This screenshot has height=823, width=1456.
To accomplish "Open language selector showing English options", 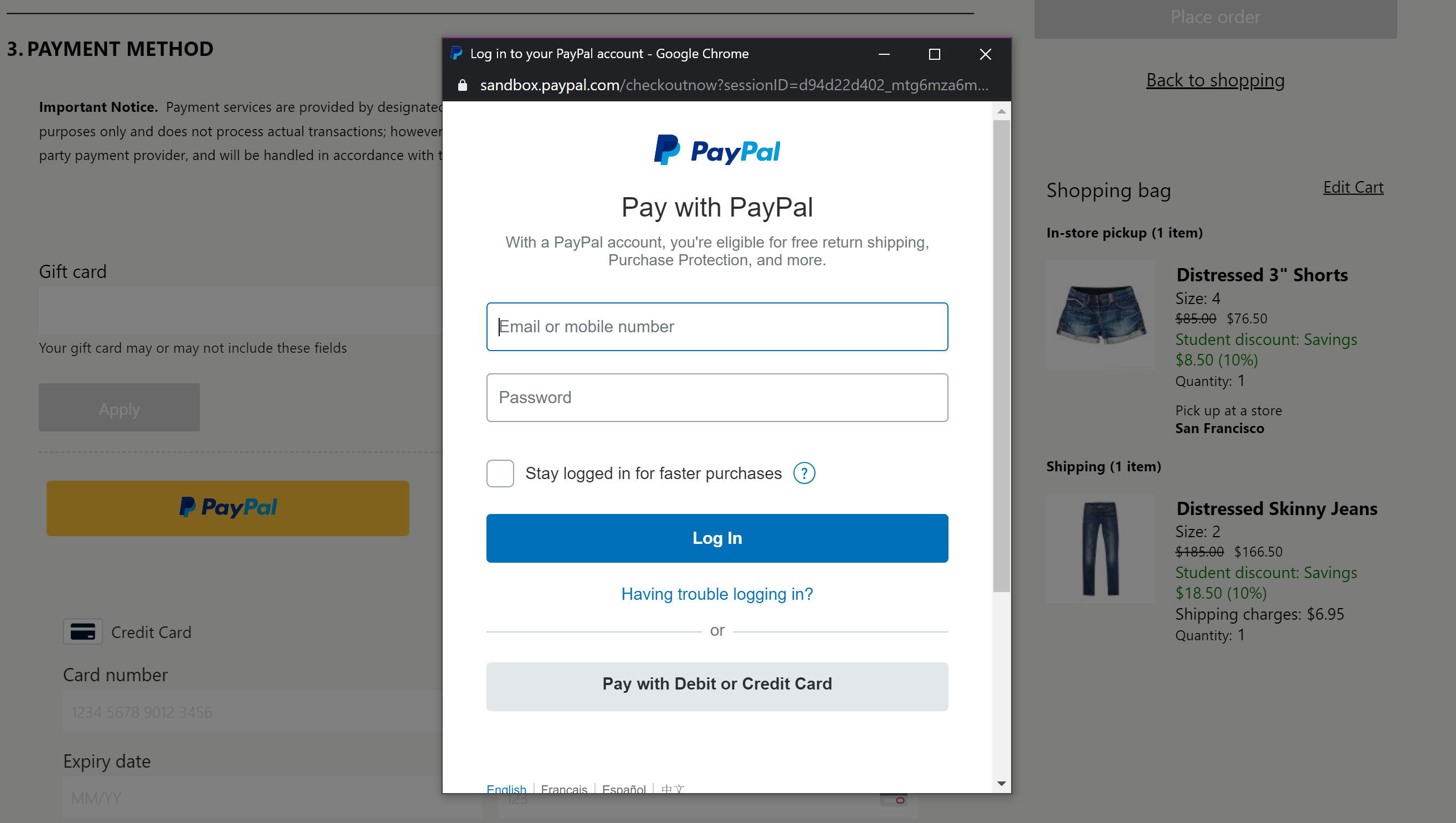I will tap(505, 788).
